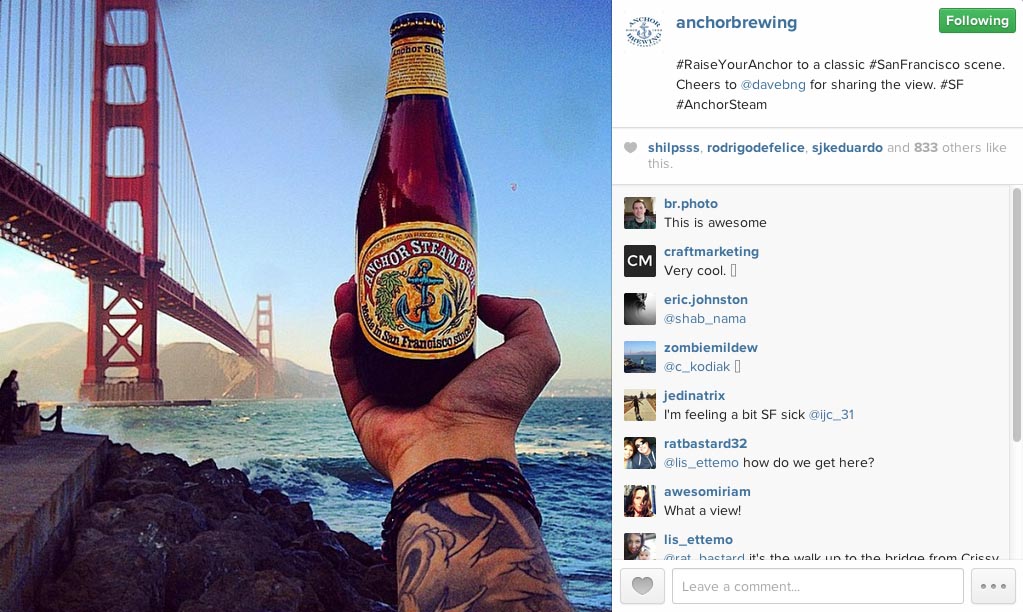
Task: Click the sjkeduardo liker name
Action: 847,147
